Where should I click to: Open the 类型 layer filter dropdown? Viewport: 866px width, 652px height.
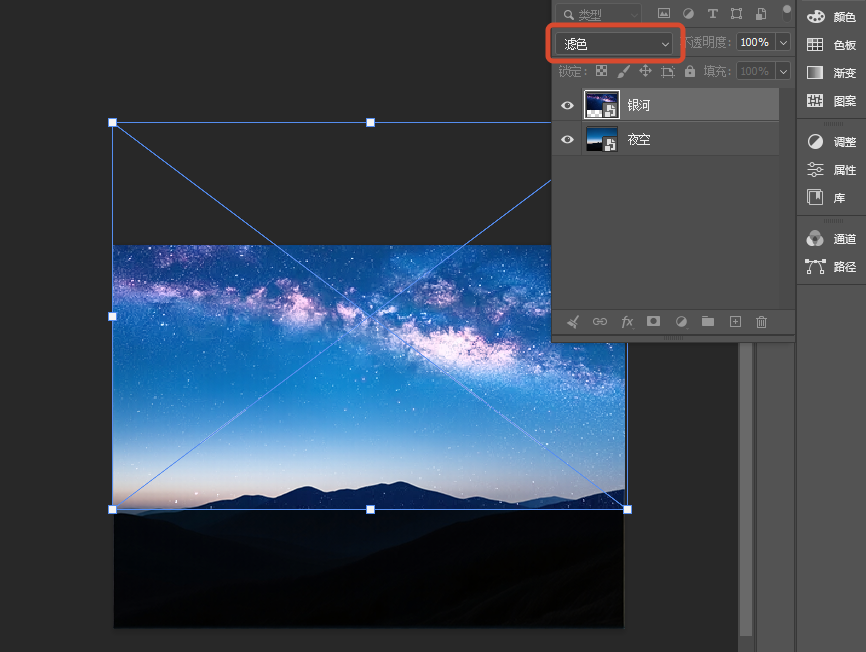click(x=598, y=14)
